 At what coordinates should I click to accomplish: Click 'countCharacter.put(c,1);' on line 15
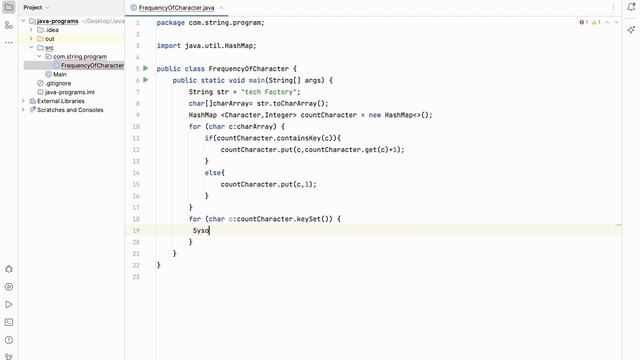click(269, 184)
